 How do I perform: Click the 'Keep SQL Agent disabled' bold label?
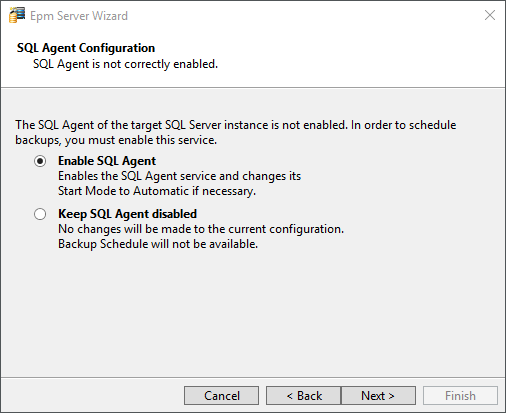coord(127,214)
